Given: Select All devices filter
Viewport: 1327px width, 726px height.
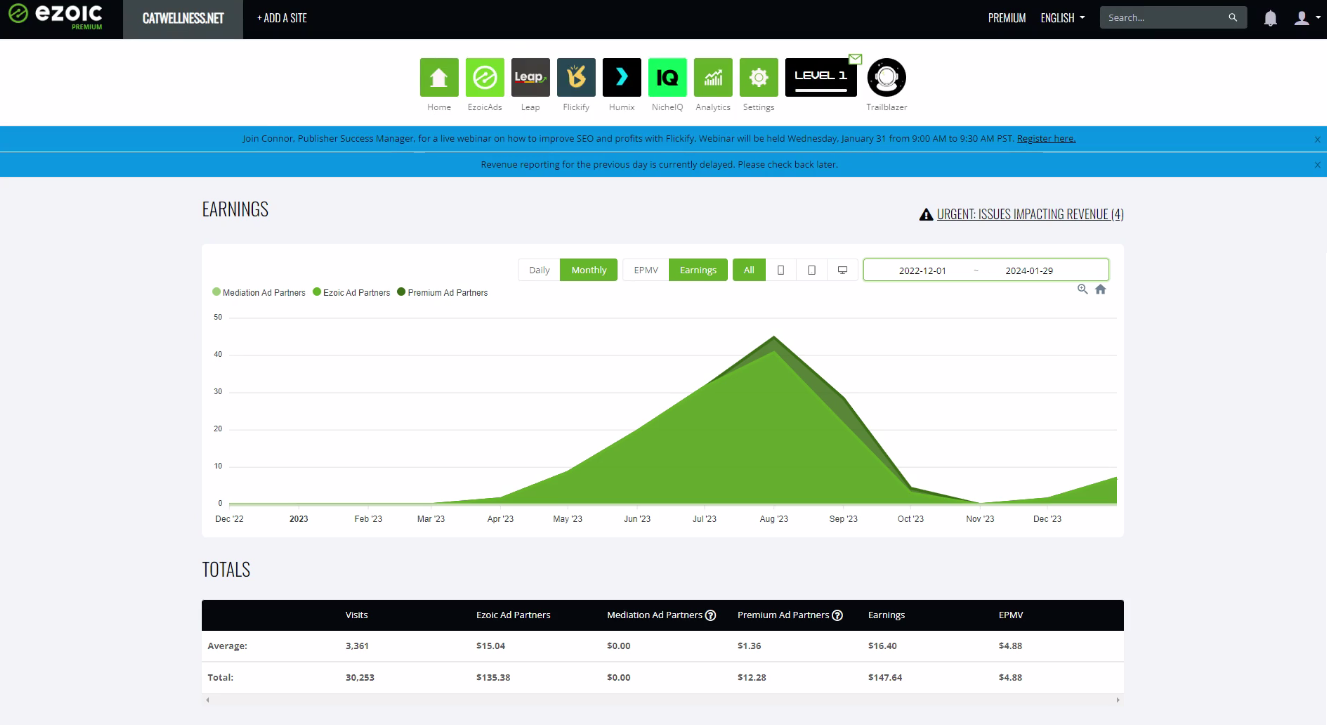Looking at the screenshot, I should tap(749, 270).
